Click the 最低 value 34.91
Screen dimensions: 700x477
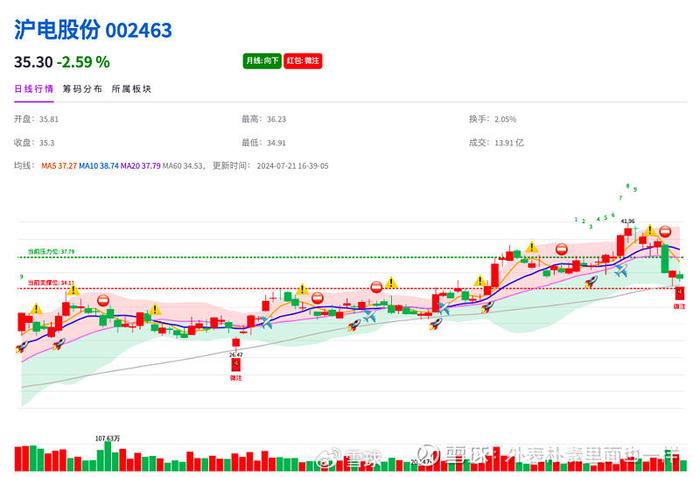(276, 143)
